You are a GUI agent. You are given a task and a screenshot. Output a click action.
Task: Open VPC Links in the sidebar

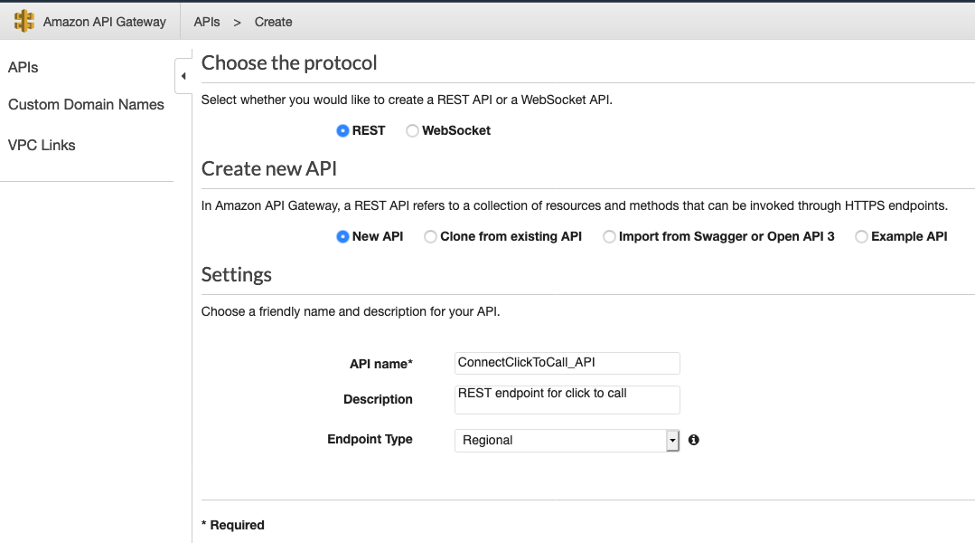(42, 145)
